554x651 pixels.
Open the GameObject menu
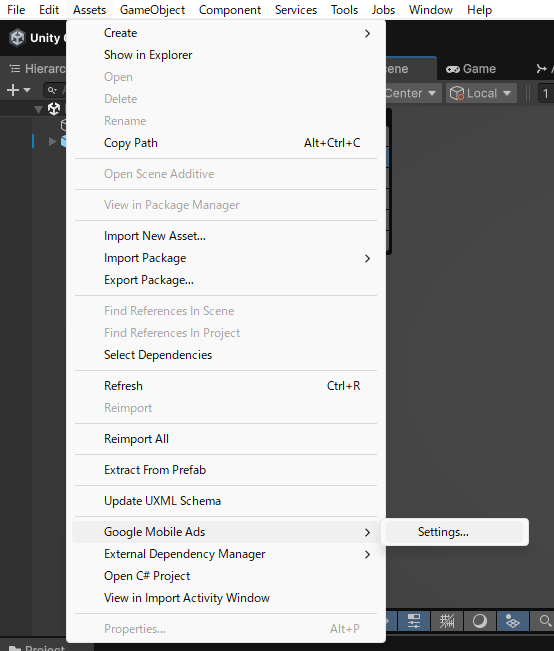[x=152, y=10]
